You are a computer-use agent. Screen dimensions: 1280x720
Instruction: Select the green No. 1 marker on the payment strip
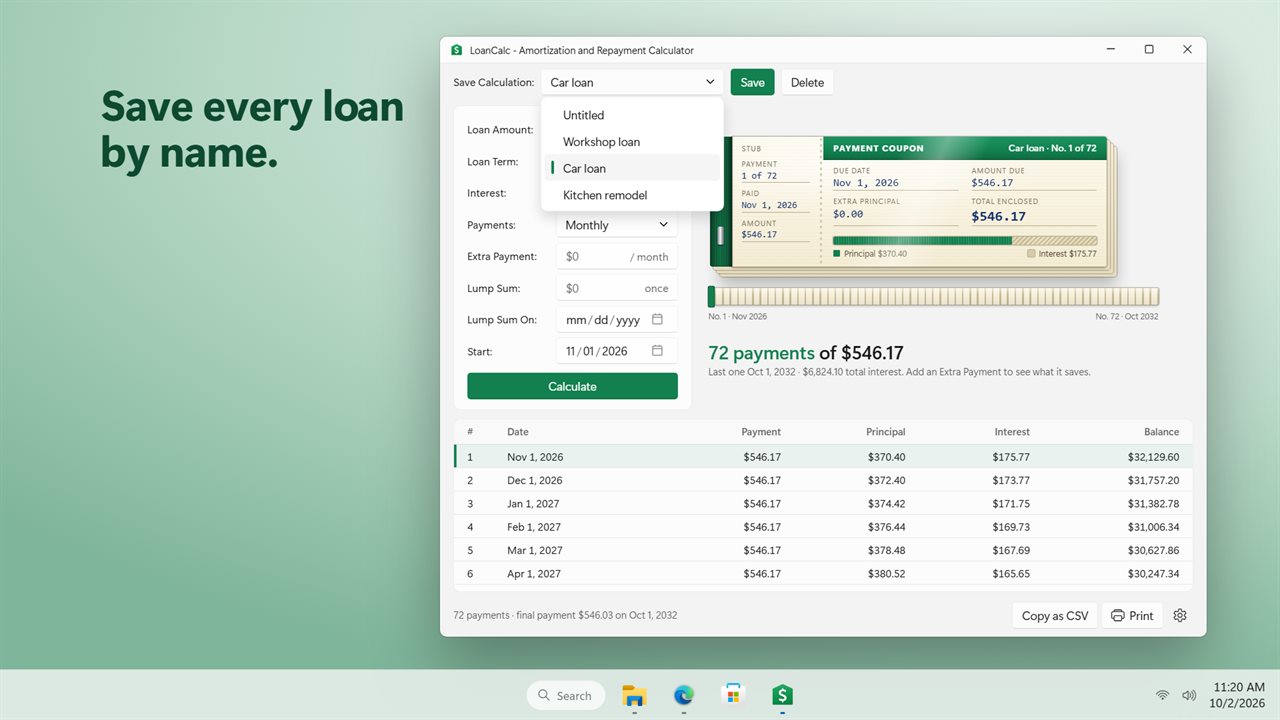point(711,297)
